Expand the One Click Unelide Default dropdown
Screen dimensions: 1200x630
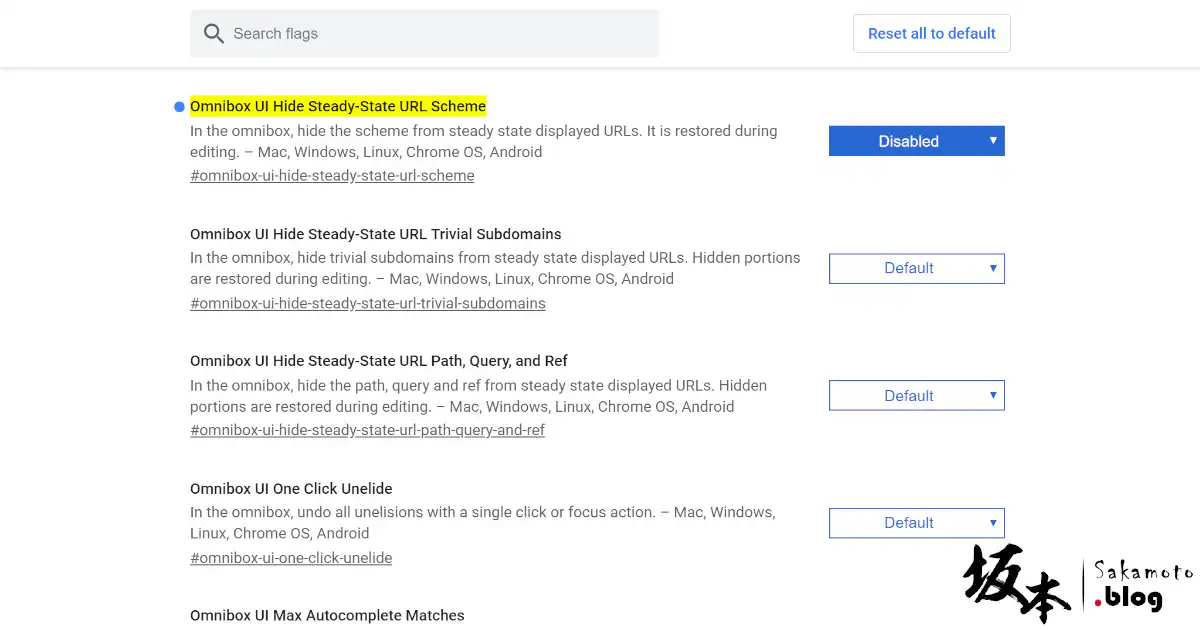[916, 523]
